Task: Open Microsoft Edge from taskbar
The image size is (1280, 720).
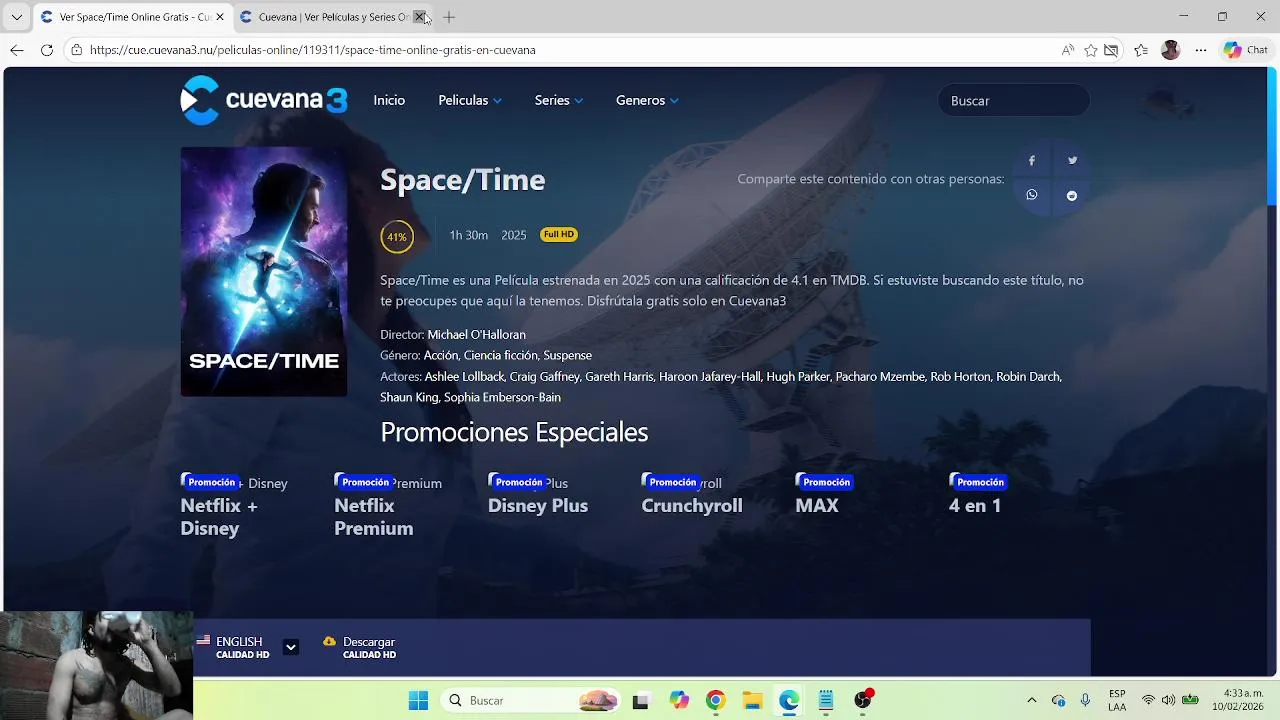Action: point(789,700)
